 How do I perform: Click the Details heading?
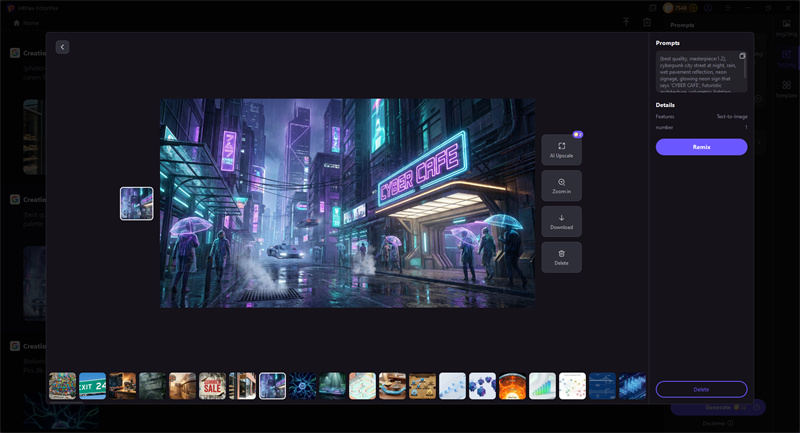665,105
